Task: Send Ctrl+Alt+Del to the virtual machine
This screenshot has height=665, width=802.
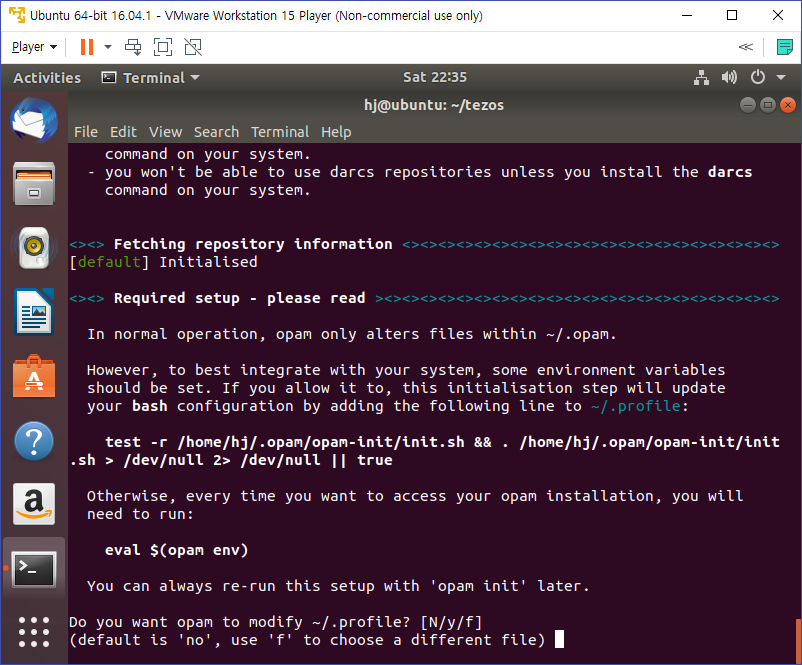Action: (133, 47)
